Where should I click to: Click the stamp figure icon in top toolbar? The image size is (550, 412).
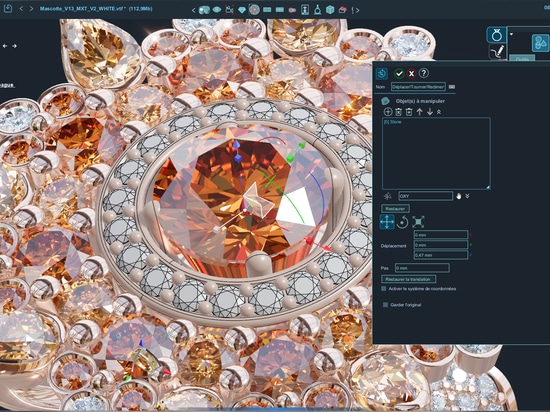(317, 10)
